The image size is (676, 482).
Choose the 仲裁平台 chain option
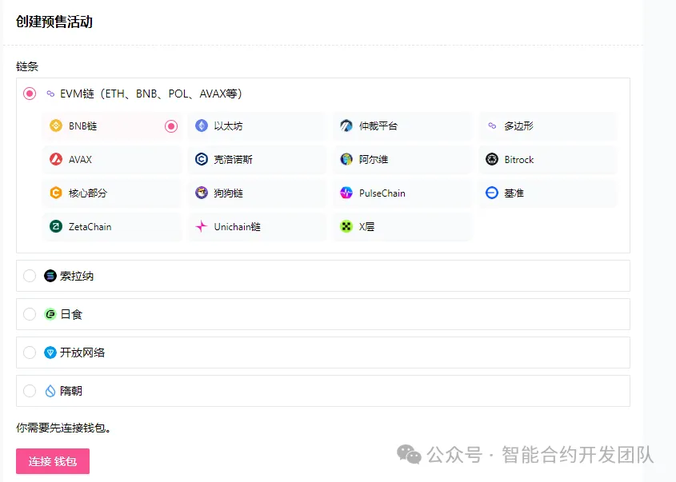(402, 126)
